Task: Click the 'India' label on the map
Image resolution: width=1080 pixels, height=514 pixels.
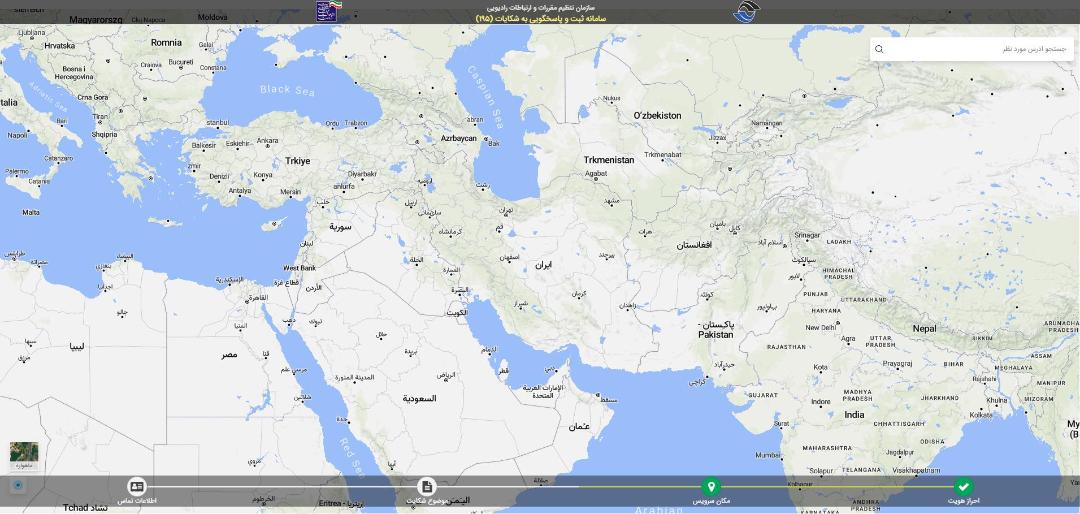Action: point(854,415)
